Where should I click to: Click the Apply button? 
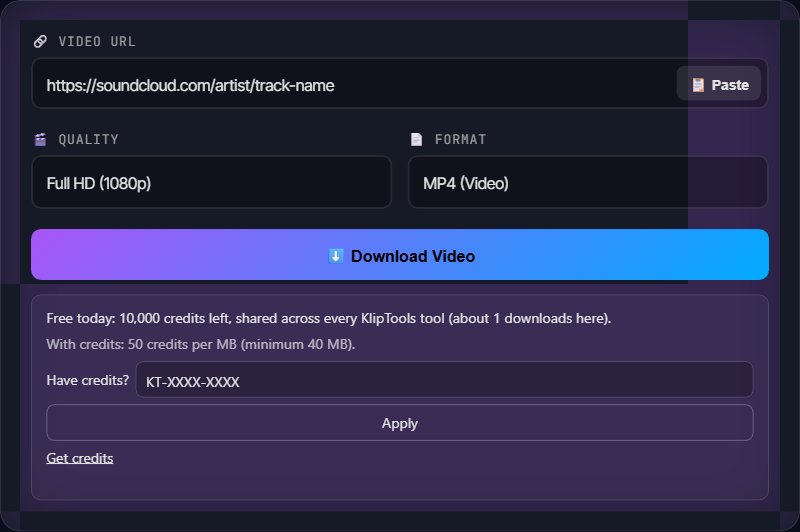pos(399,423)
